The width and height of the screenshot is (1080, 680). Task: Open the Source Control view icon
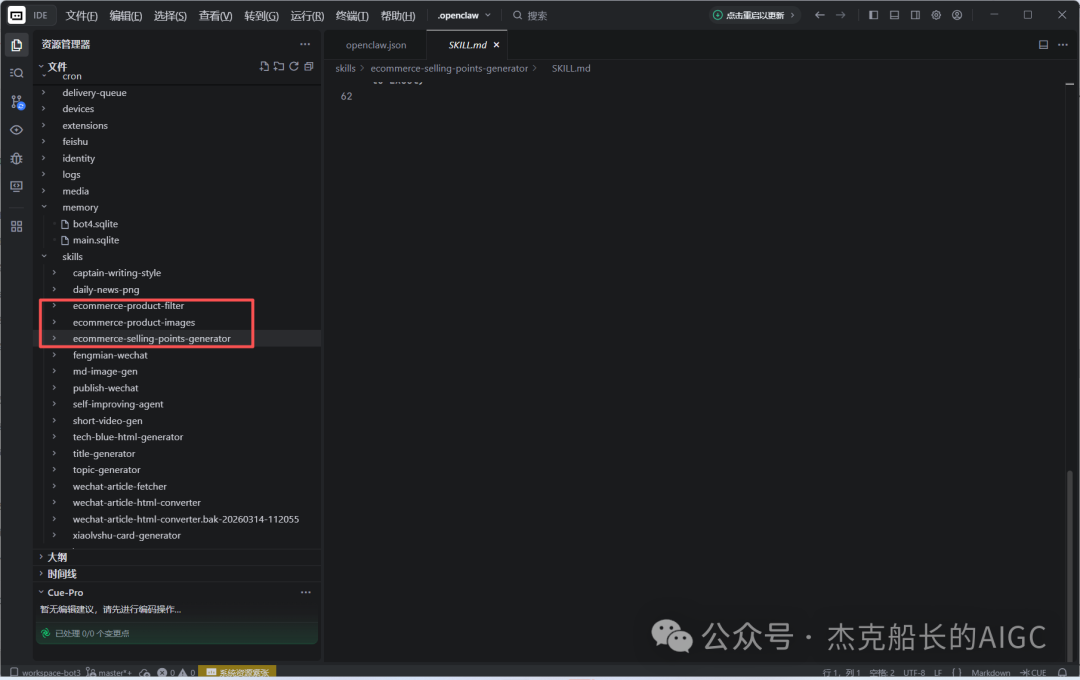[17, 102]
